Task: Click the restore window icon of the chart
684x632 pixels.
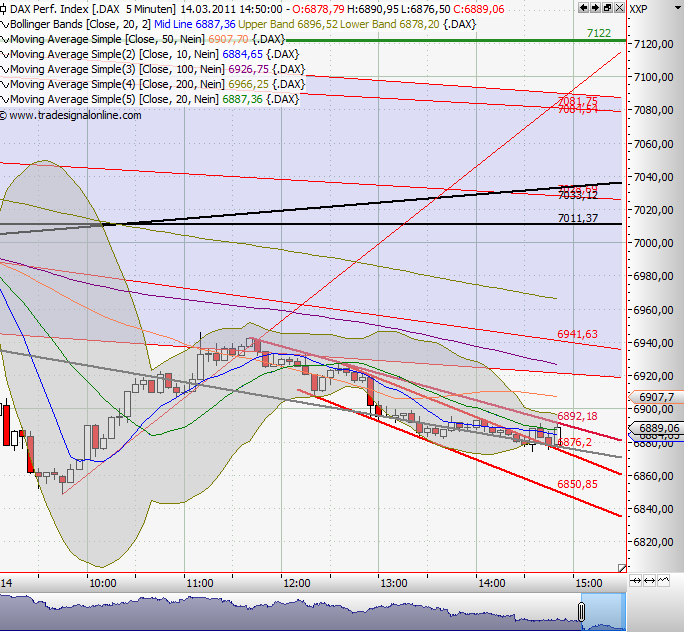Action: click(607, 7)
